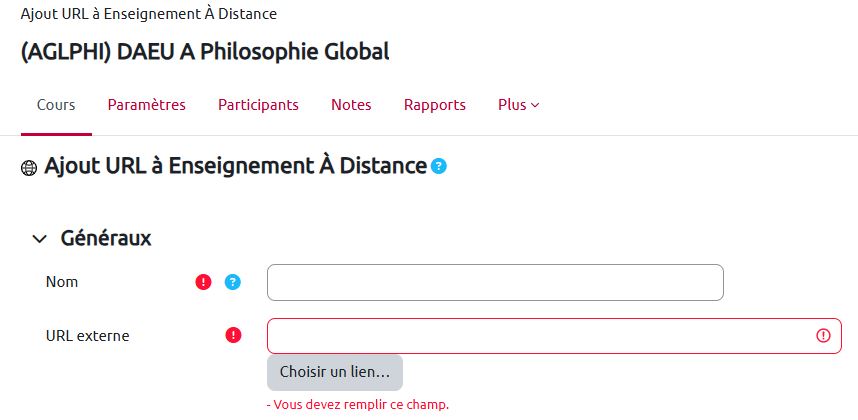Image resolution: width=858 pixels, height=420 pixels.
Task: Open help icon next to page heading
Action: point(438,166)
